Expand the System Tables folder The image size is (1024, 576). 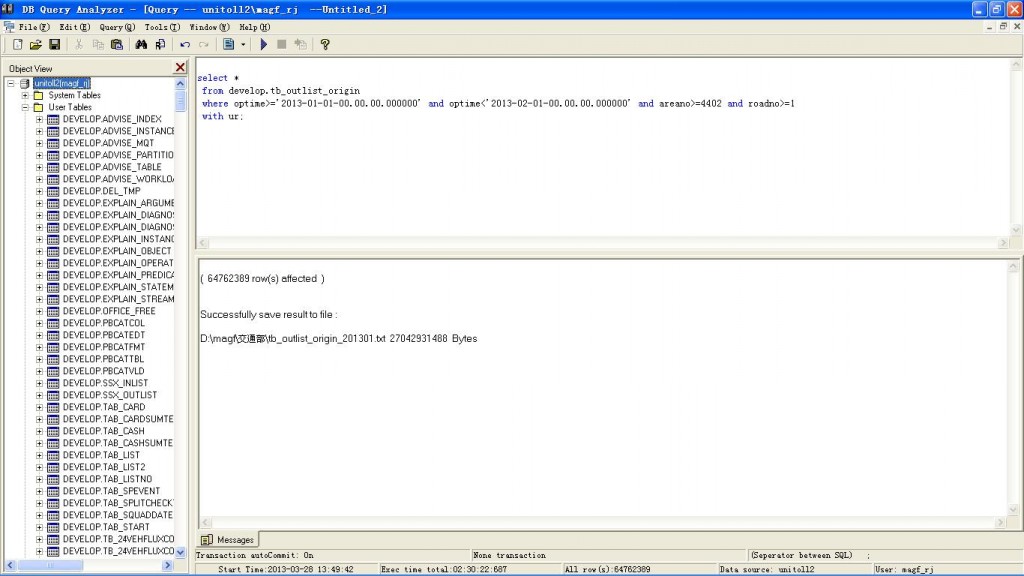tap(25, 95)
